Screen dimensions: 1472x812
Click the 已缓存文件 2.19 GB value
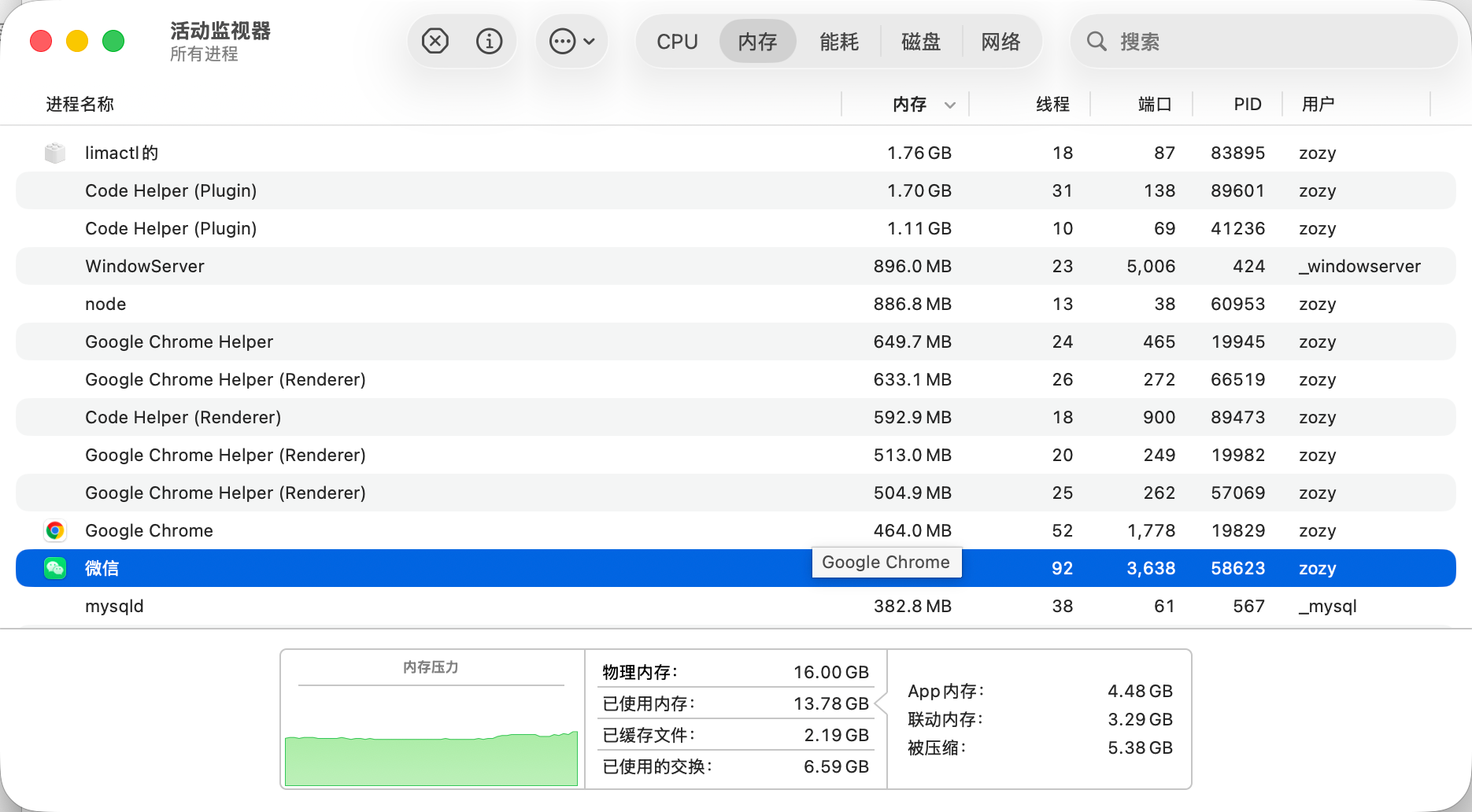(836, 735)
